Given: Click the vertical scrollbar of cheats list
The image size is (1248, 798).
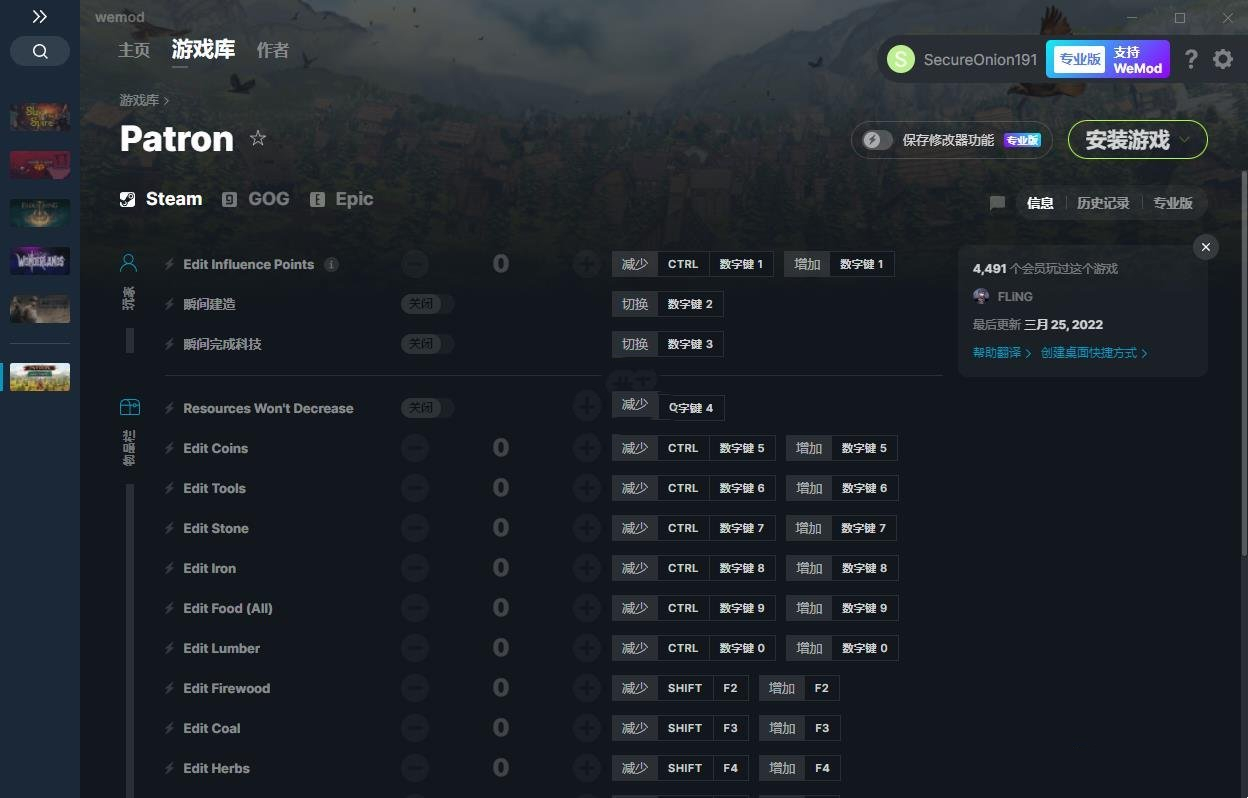Looking at the screenshot, I should (1244, 364).
